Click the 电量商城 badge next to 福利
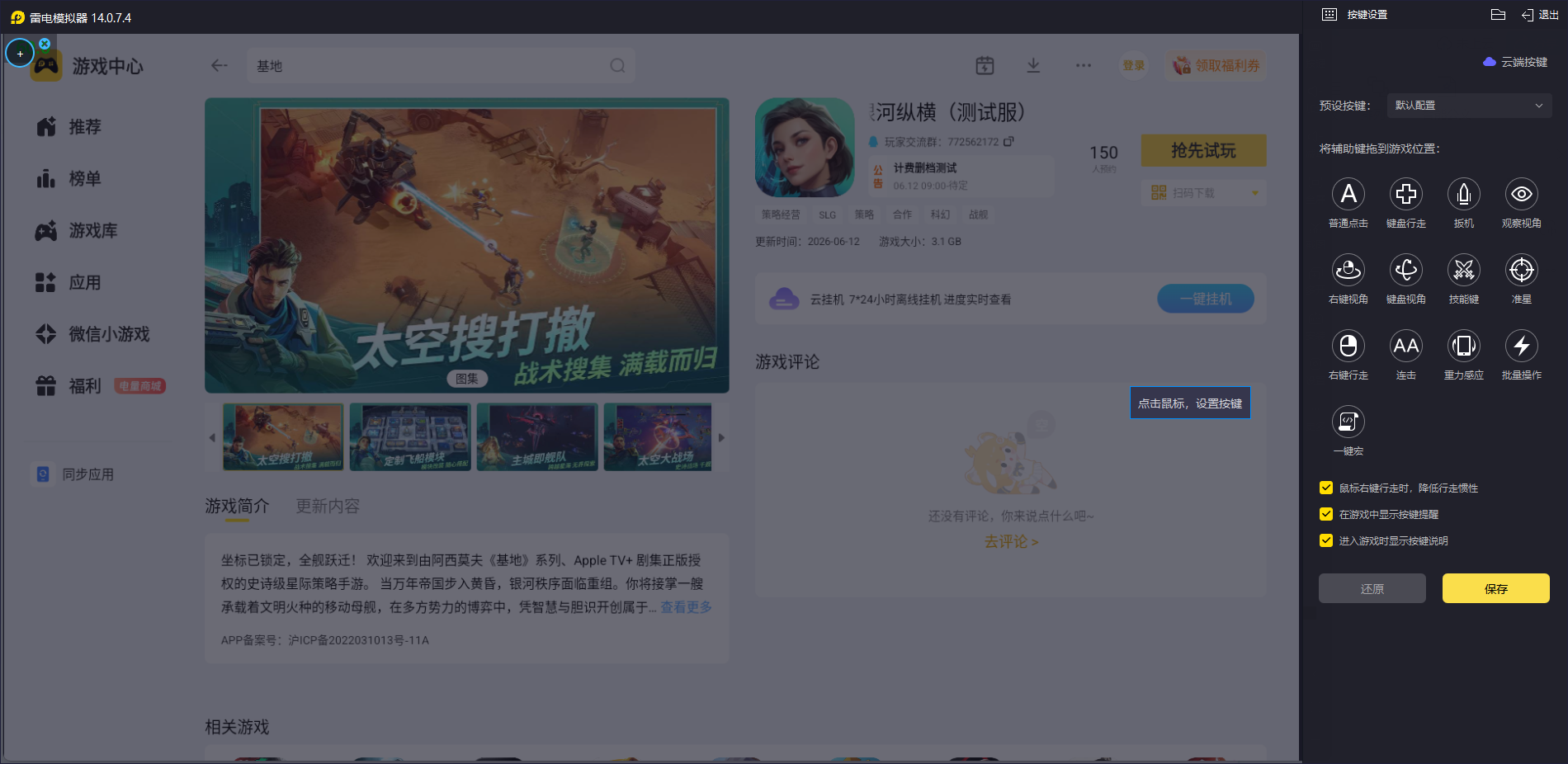Screen dimensions: 1568x764 coord(140,386)
